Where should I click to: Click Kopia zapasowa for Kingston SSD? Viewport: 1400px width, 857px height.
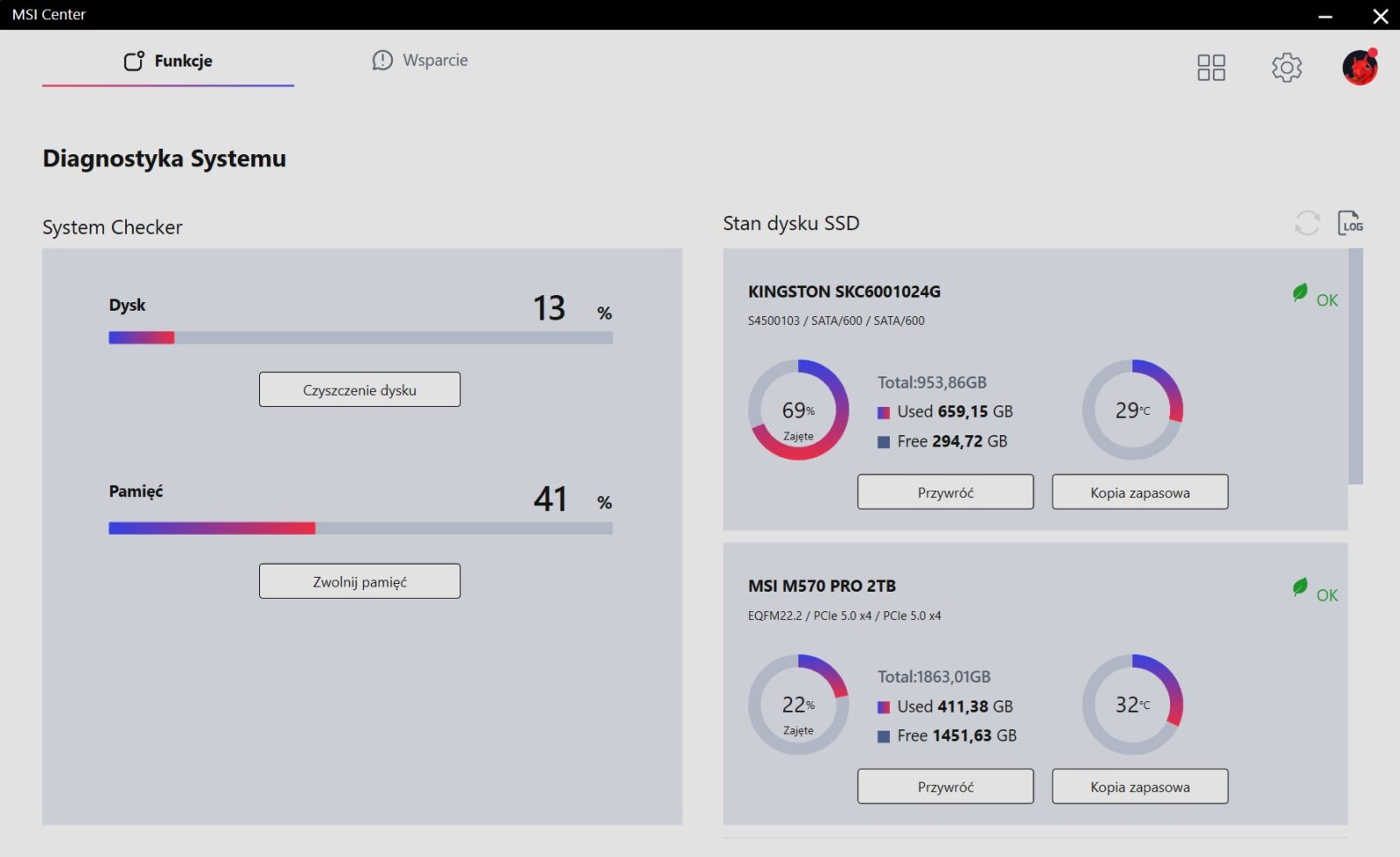(x=1139, y=492)
